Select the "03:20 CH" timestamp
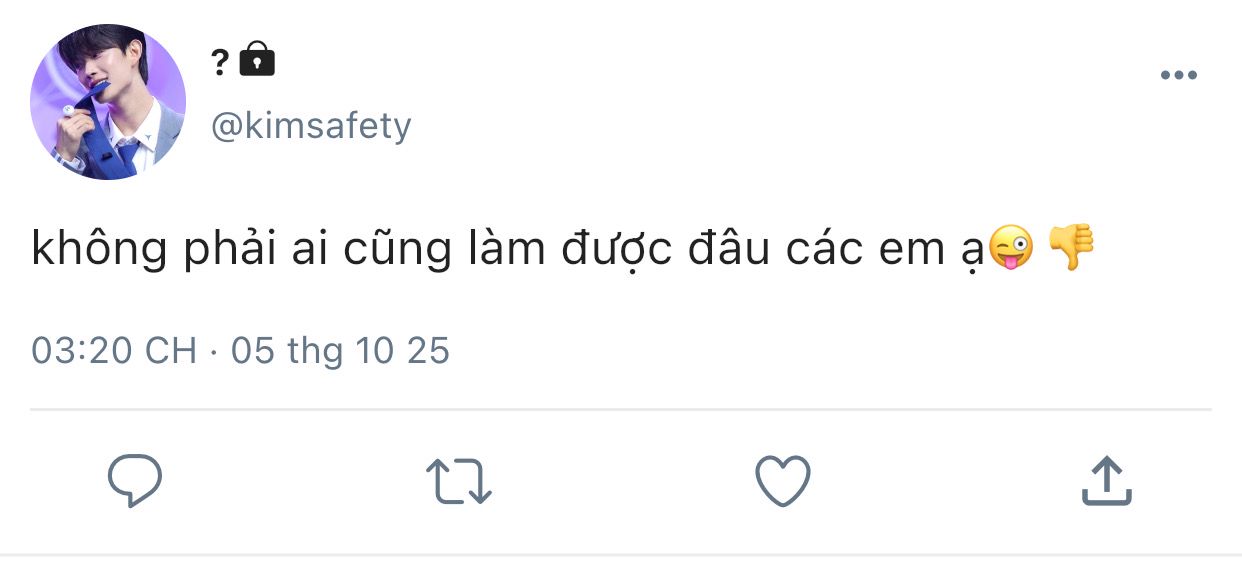1242x573 pixels. (x=114, y=351)
